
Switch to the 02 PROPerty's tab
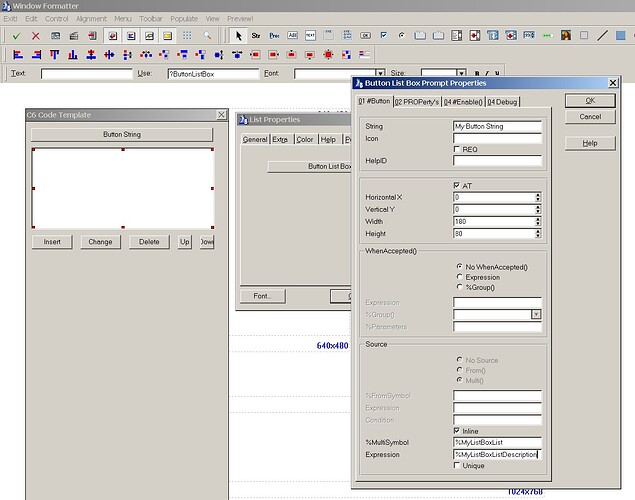pos(417,102)
